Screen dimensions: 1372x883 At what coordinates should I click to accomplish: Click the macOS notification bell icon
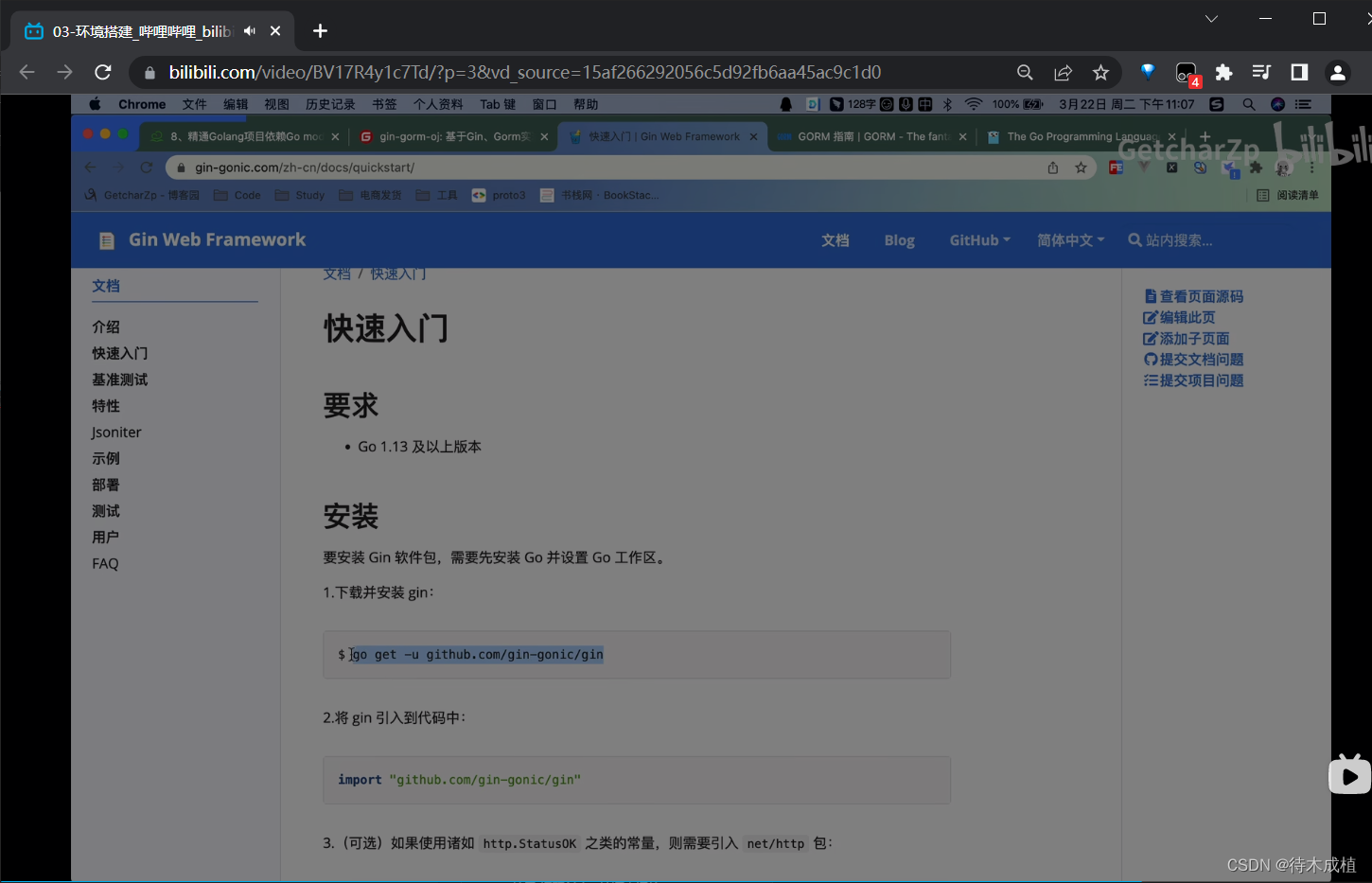785,104
